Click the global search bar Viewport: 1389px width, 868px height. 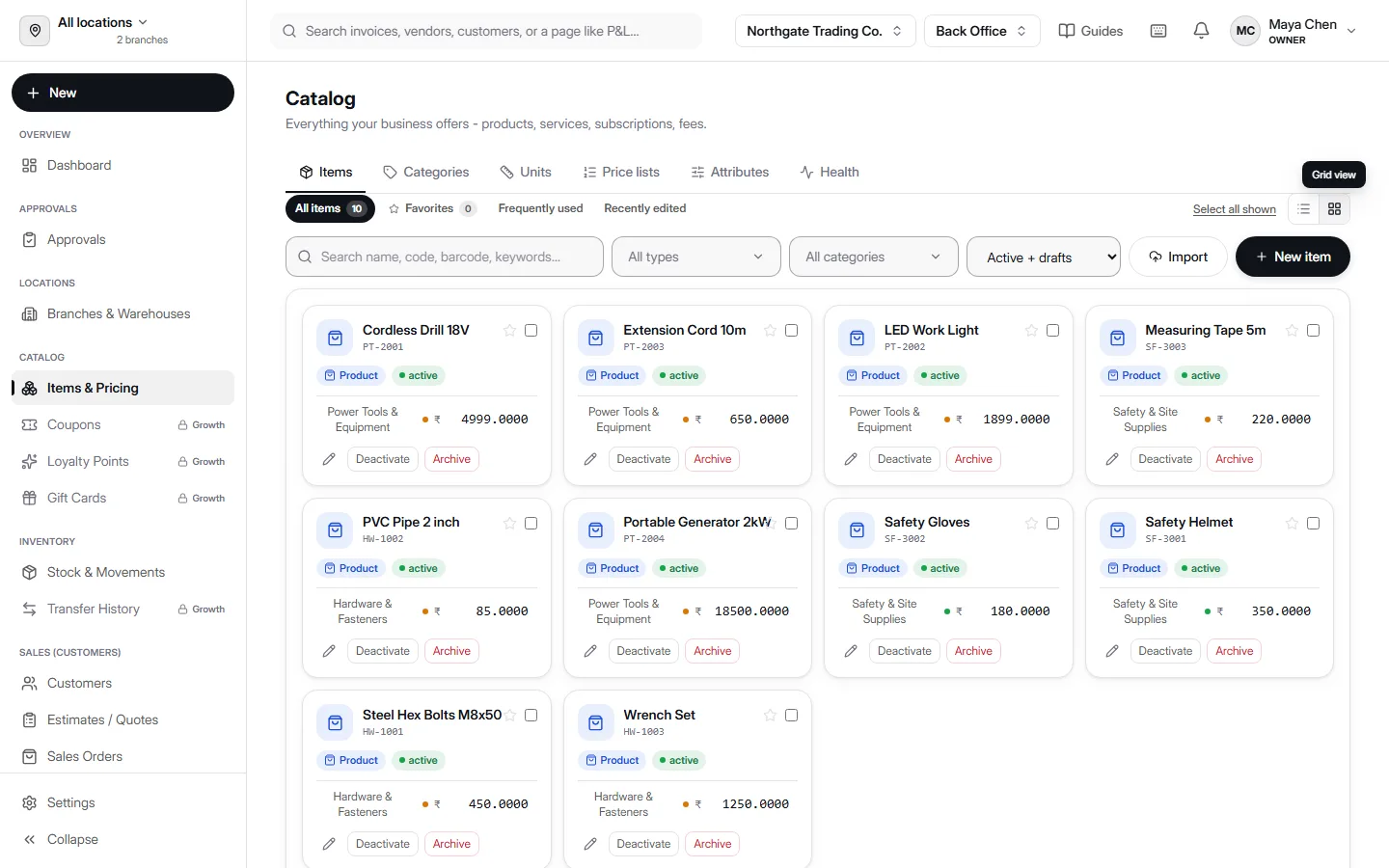pyautogui.click(x=486, y=31)
